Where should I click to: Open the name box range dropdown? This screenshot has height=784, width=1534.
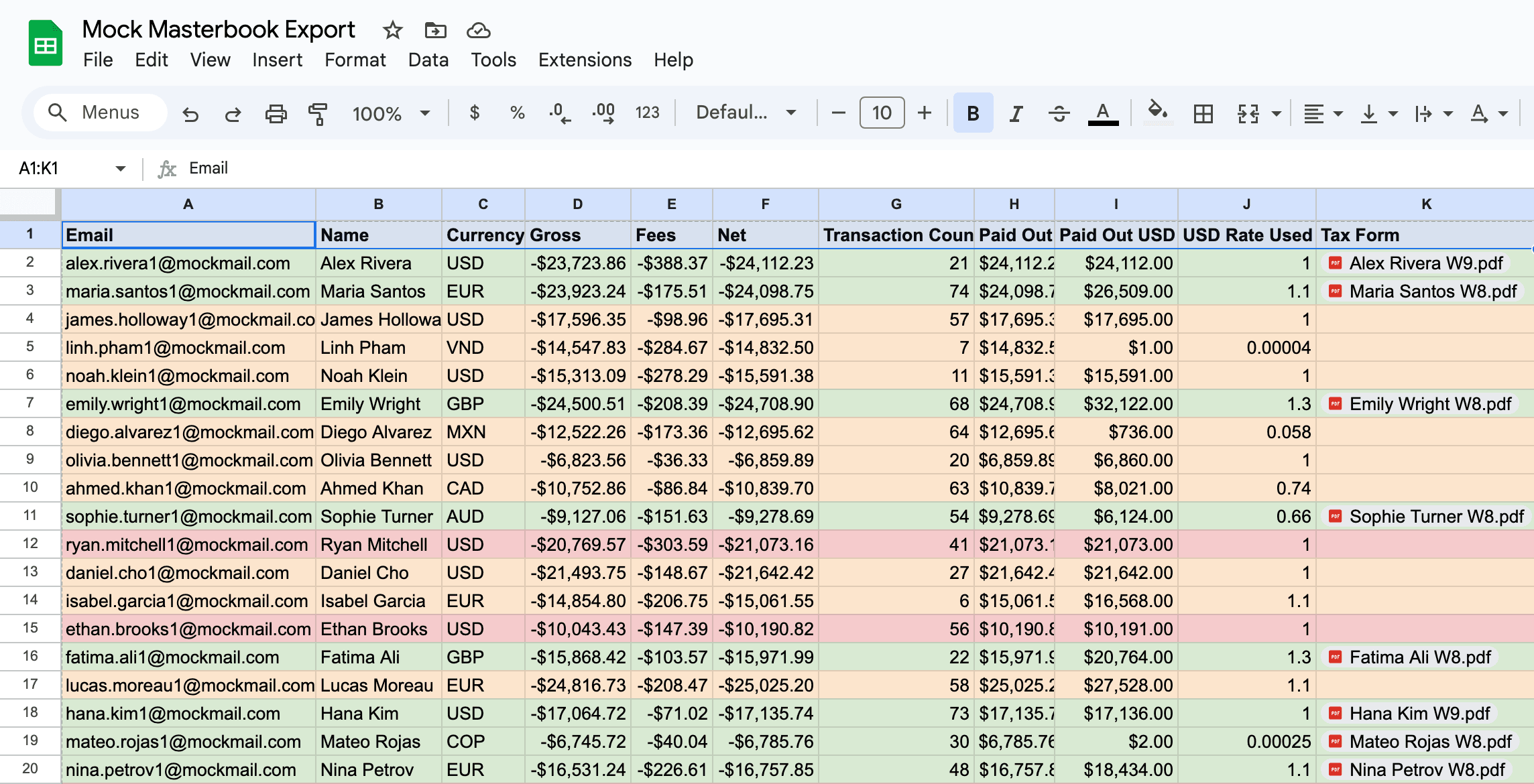pos(121,168)
